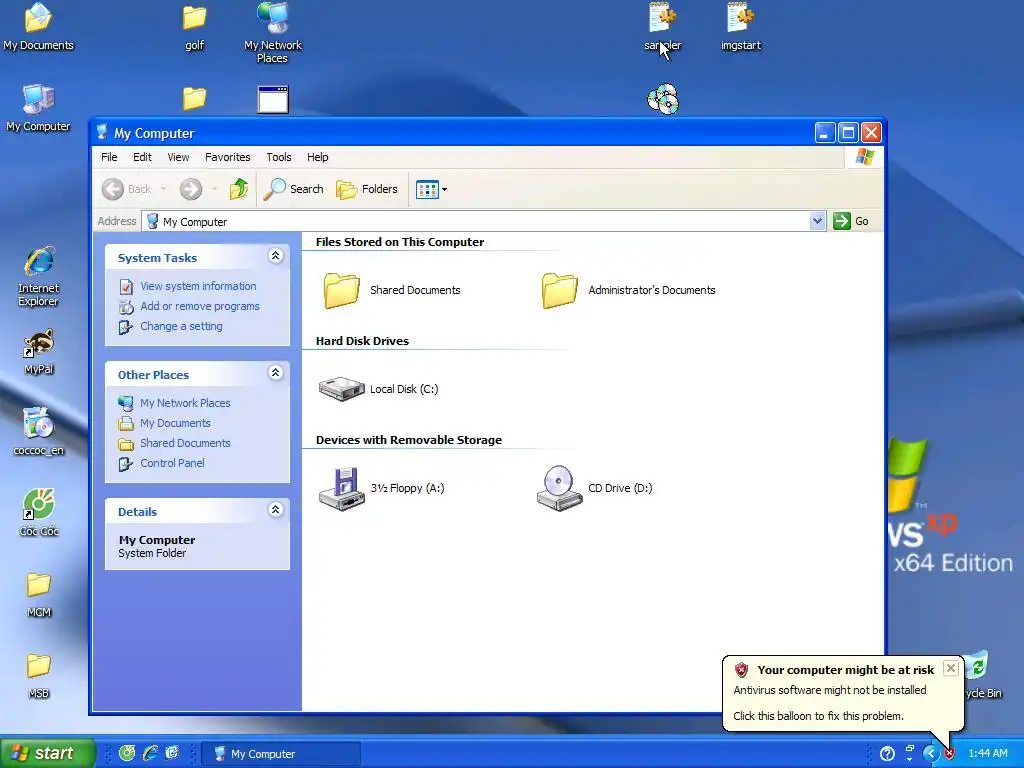This screenshot has width=1024, height=768.
Task: Select the 3½ Floppy (A:) drive icon
Action: (342, 488)
